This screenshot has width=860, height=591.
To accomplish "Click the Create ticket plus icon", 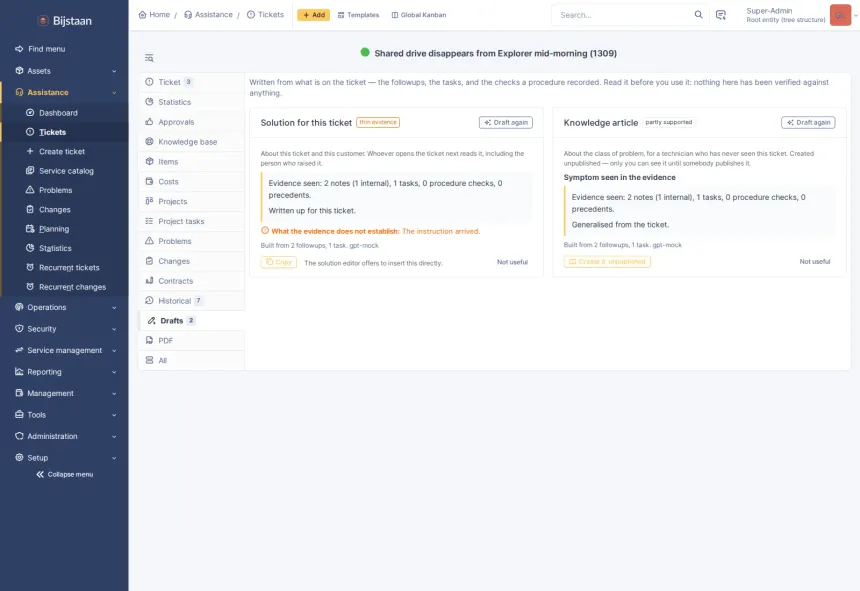I will (30, 151).
